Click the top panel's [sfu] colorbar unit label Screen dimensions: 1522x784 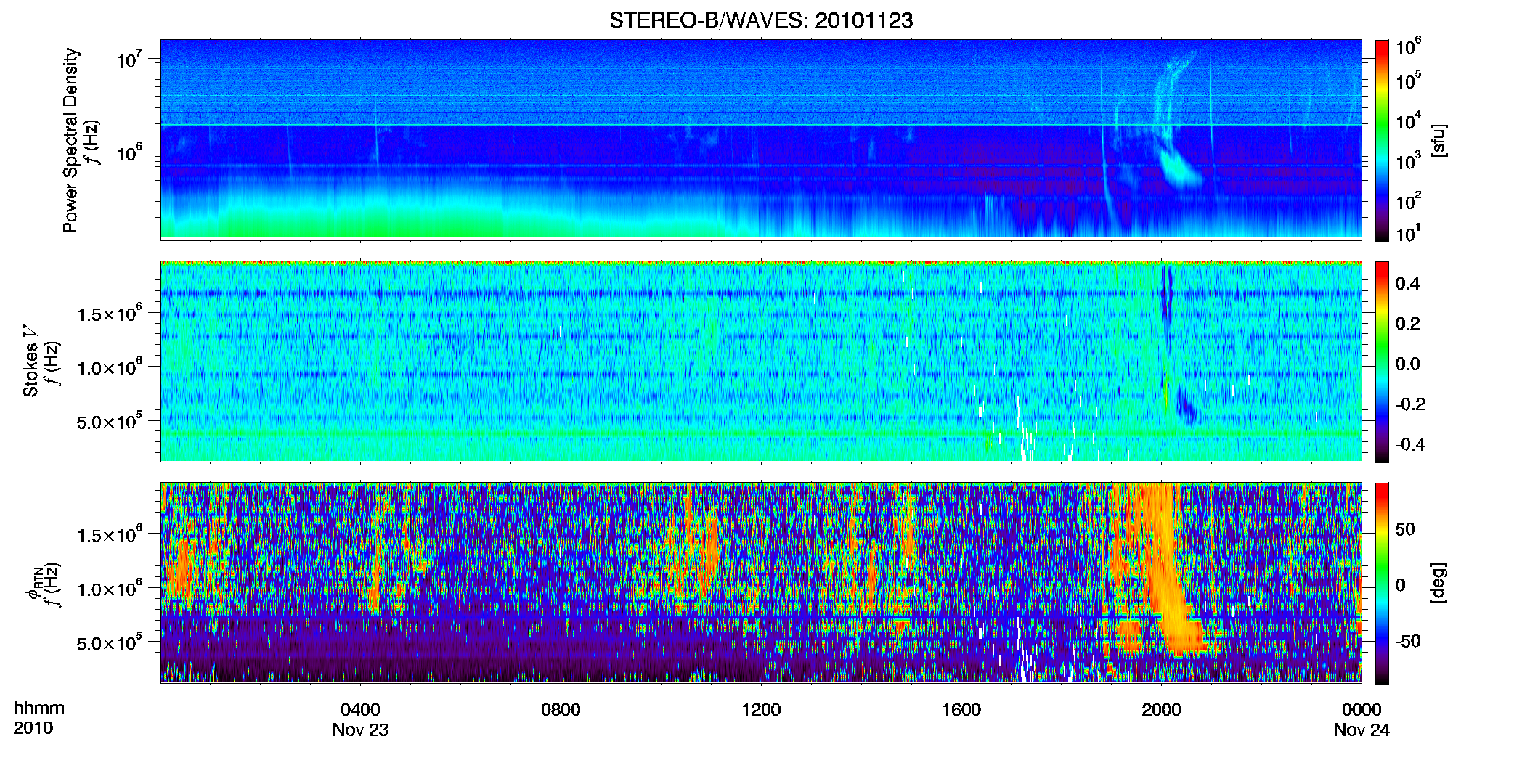tap(1438, 140)
